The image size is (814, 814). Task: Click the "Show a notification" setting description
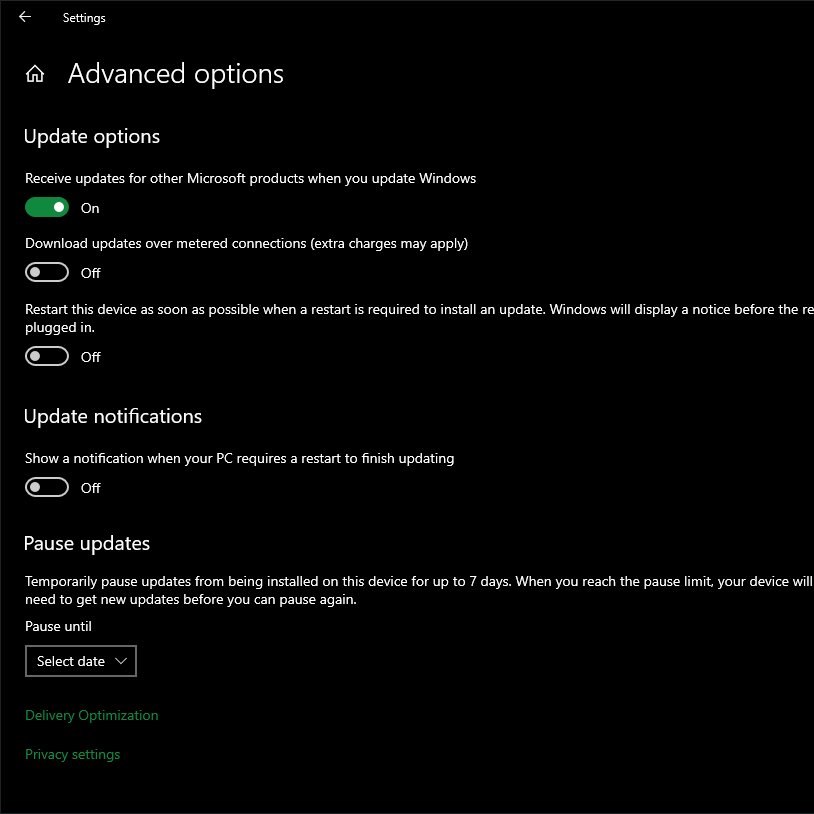[x=239, y=458]
